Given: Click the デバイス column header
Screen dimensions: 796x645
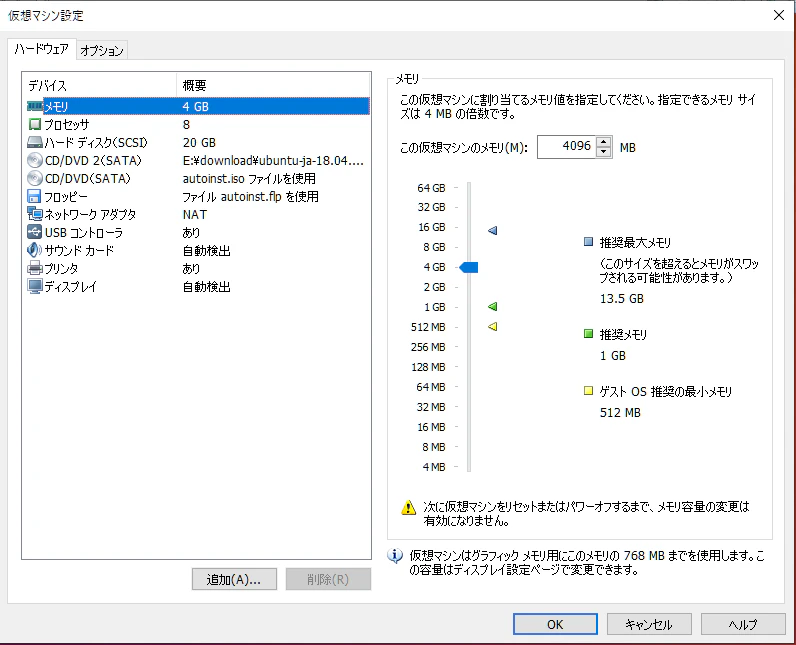Looking at the screenshot, I should click(99, 85).
